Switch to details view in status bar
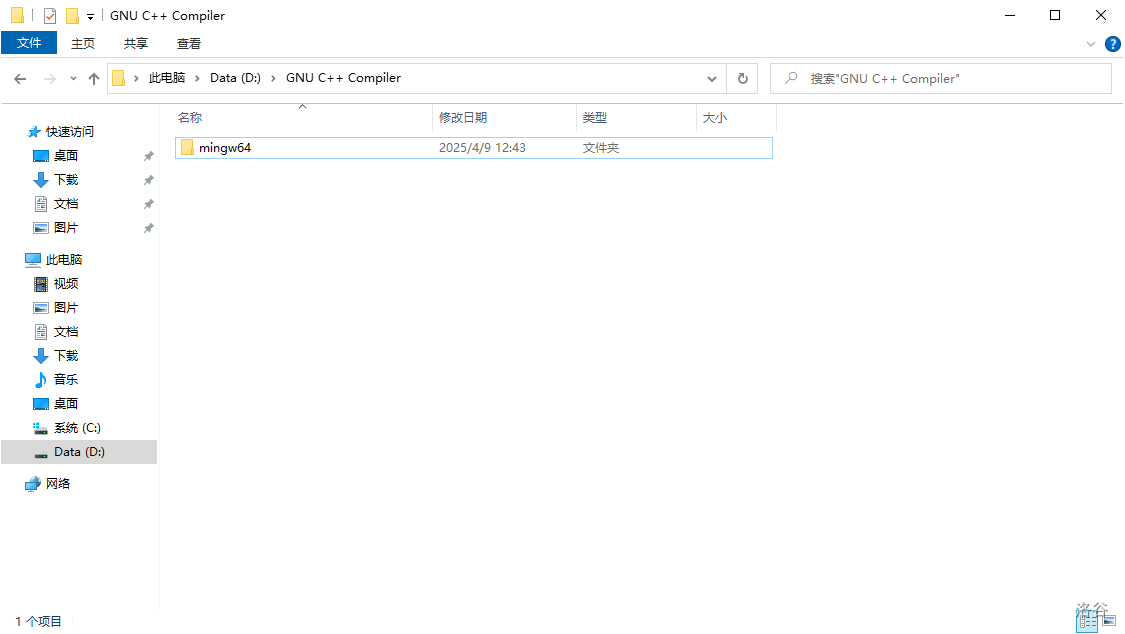The image size is (1125, 634). click(x=1085, y=622)
